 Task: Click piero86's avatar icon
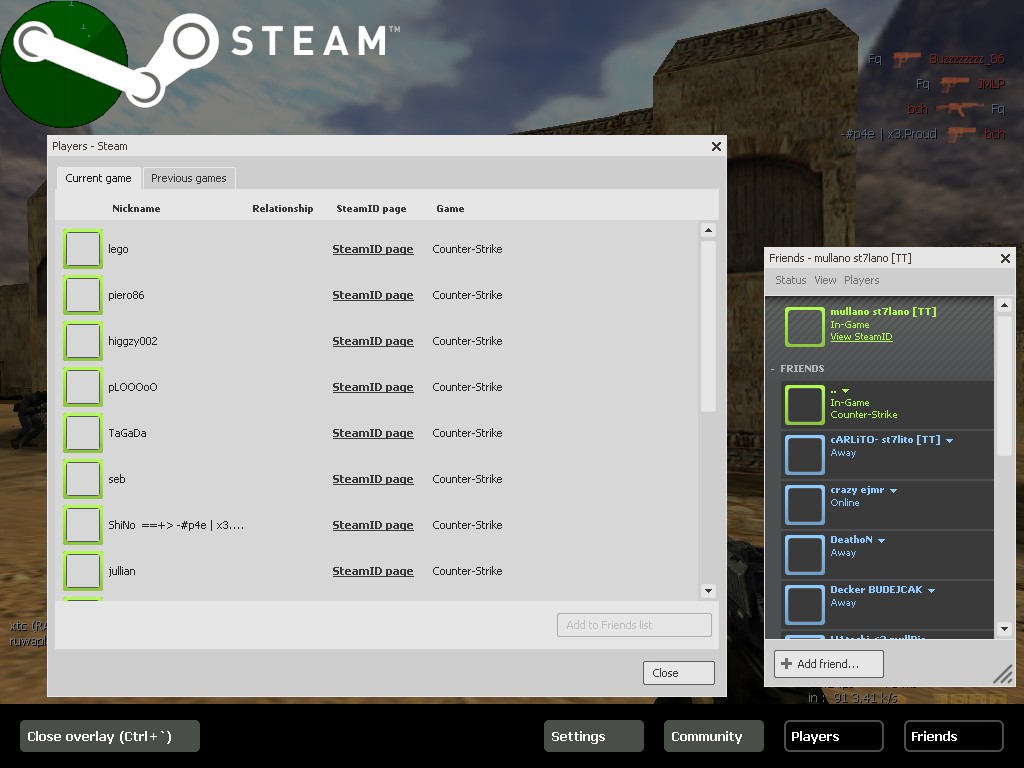click(83, 295)
